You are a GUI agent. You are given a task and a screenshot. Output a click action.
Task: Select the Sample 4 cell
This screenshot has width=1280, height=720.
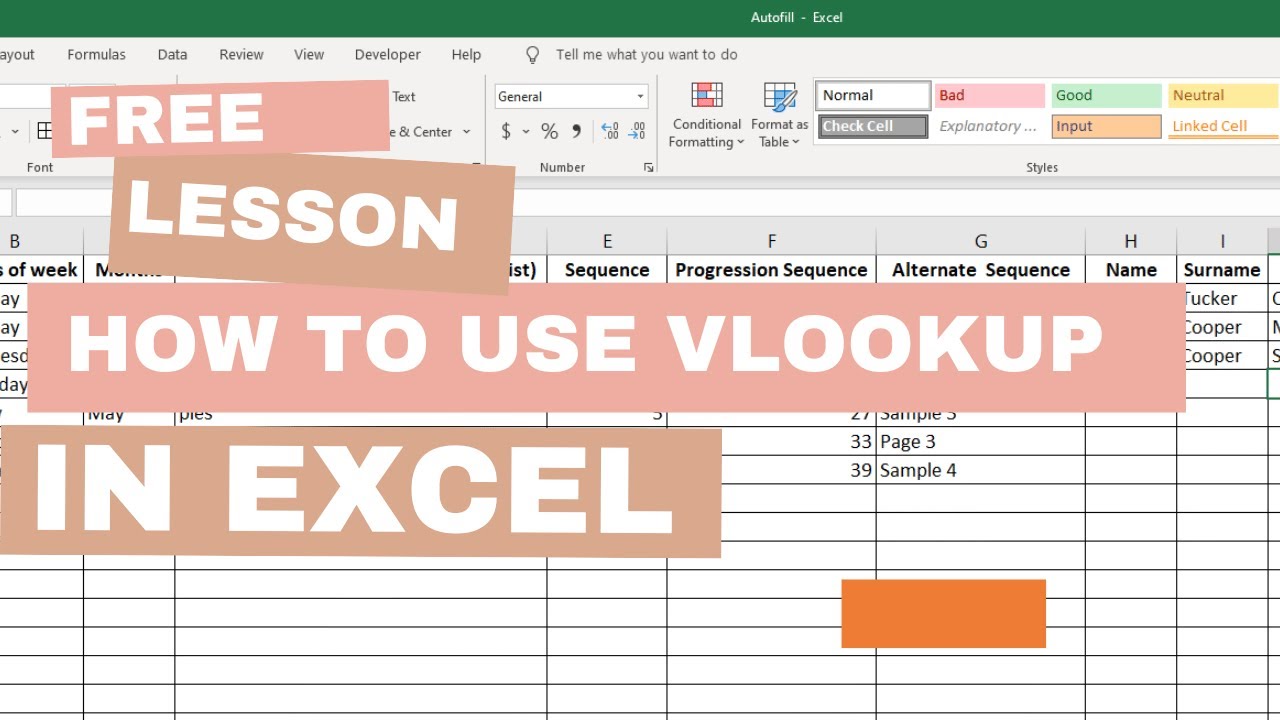point(981,470)
